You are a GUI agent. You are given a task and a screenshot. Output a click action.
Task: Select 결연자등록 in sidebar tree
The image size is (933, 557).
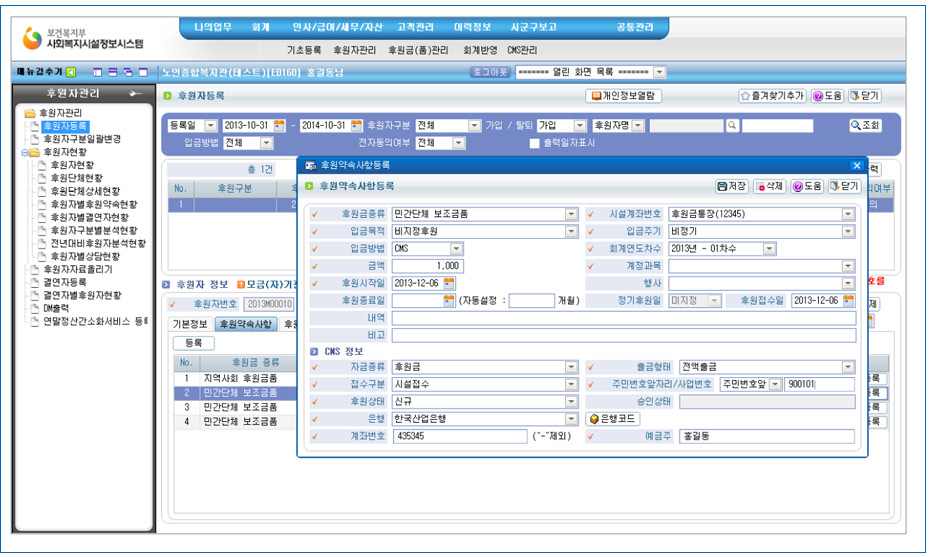point(65,283)
